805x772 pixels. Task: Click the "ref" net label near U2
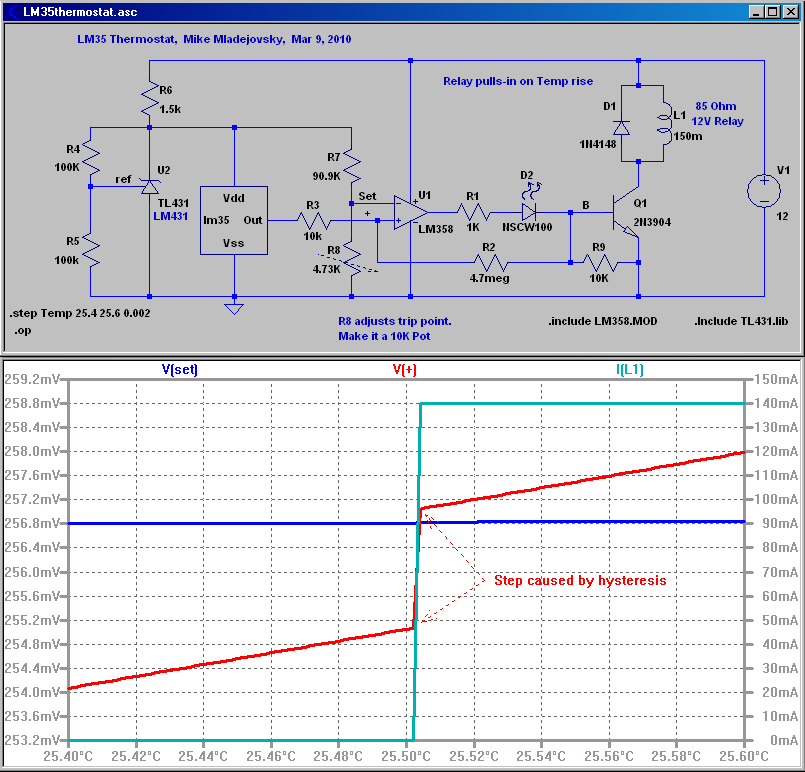pyautogui.click(x=123, y=179)
